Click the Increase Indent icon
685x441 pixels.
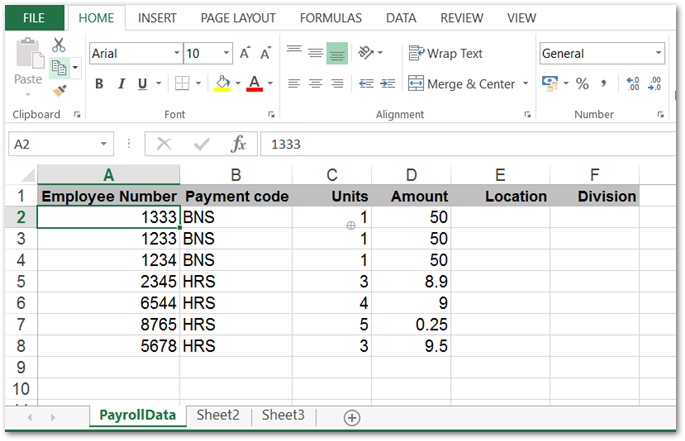[387, 84]
